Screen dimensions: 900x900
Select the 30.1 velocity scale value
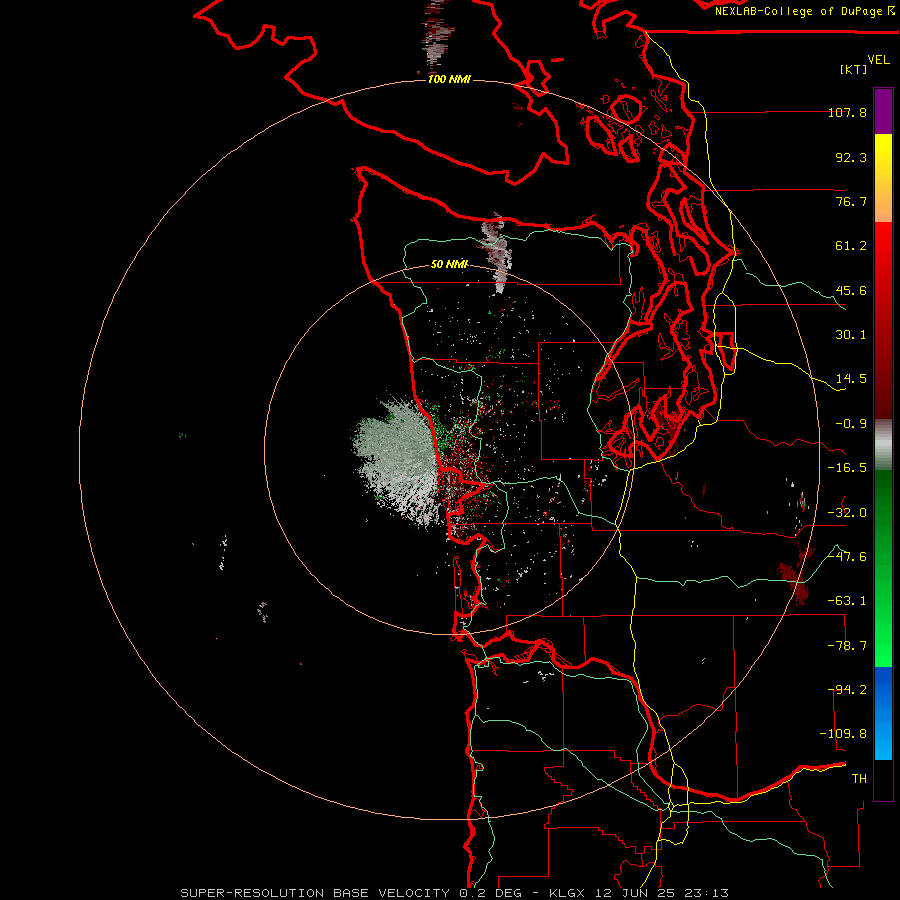[851, 335]
